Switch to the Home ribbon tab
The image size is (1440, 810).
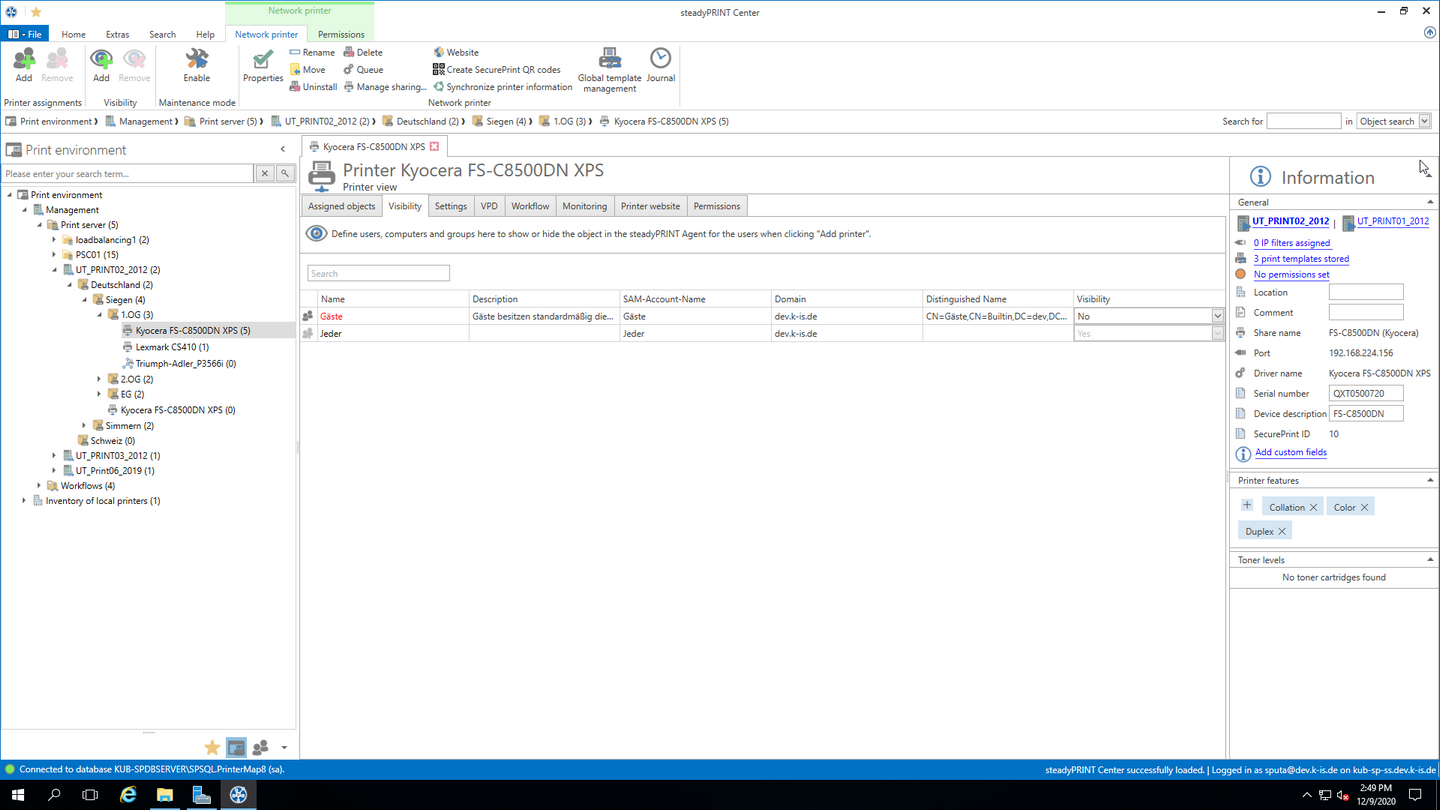[x=73, y=34]
